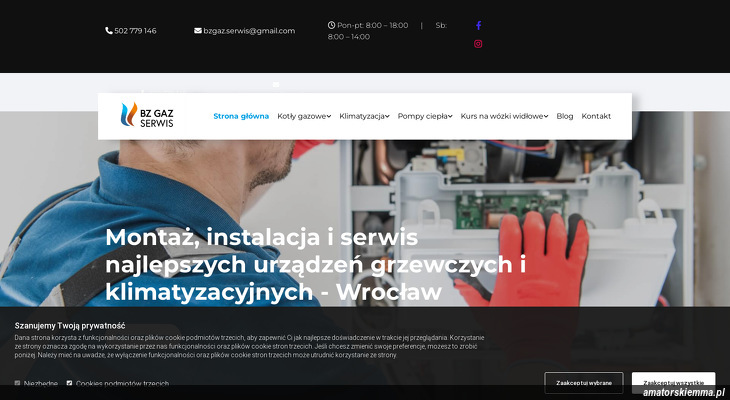Go to Strona główna menu item

[x=241, y=116]
